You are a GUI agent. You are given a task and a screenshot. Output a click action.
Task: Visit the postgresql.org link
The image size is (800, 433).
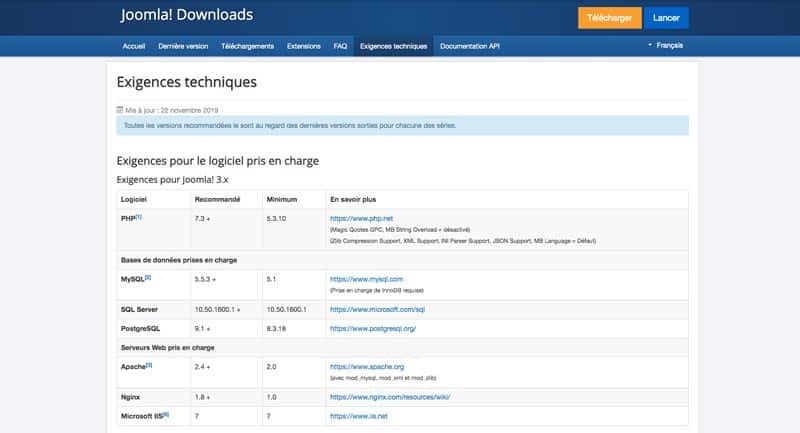coord(372,328)
